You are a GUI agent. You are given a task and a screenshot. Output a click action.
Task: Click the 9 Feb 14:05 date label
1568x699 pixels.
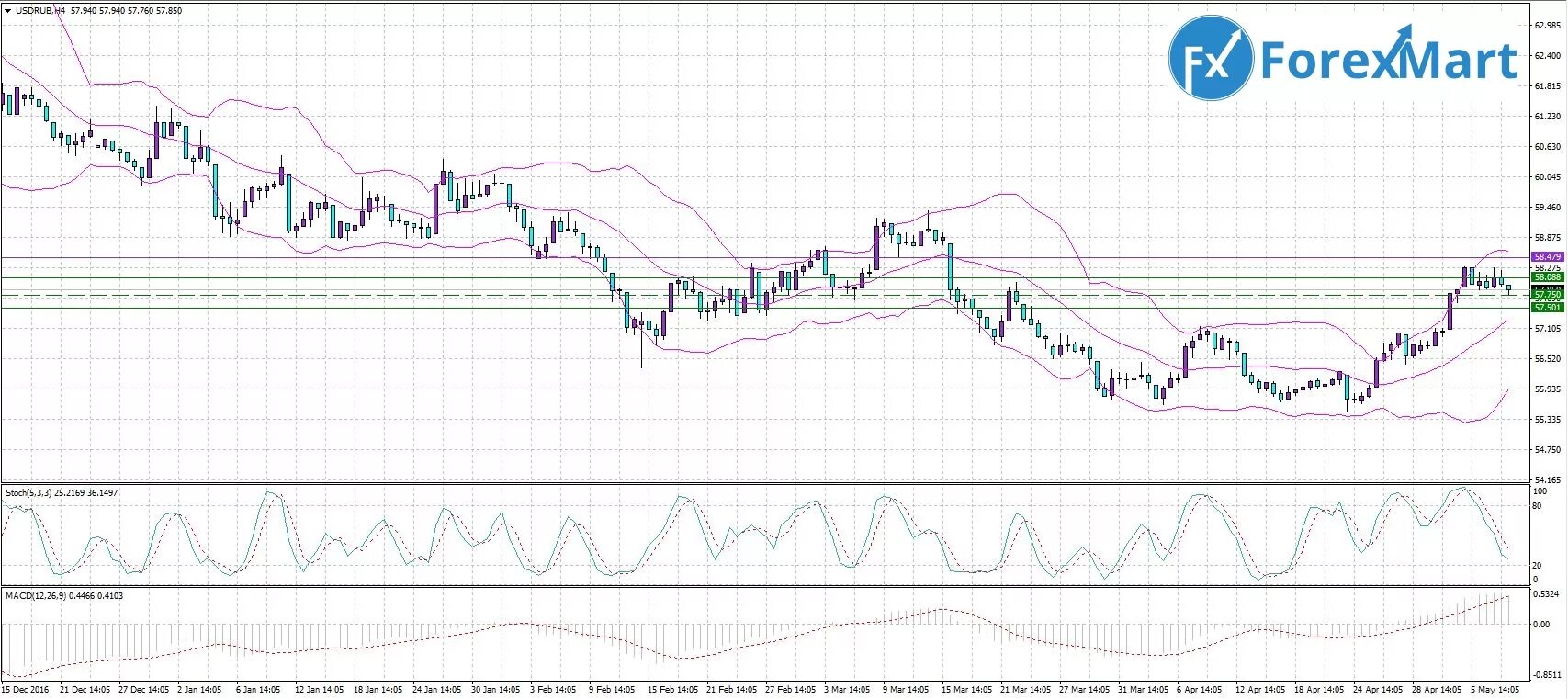(x=612, y=689)
